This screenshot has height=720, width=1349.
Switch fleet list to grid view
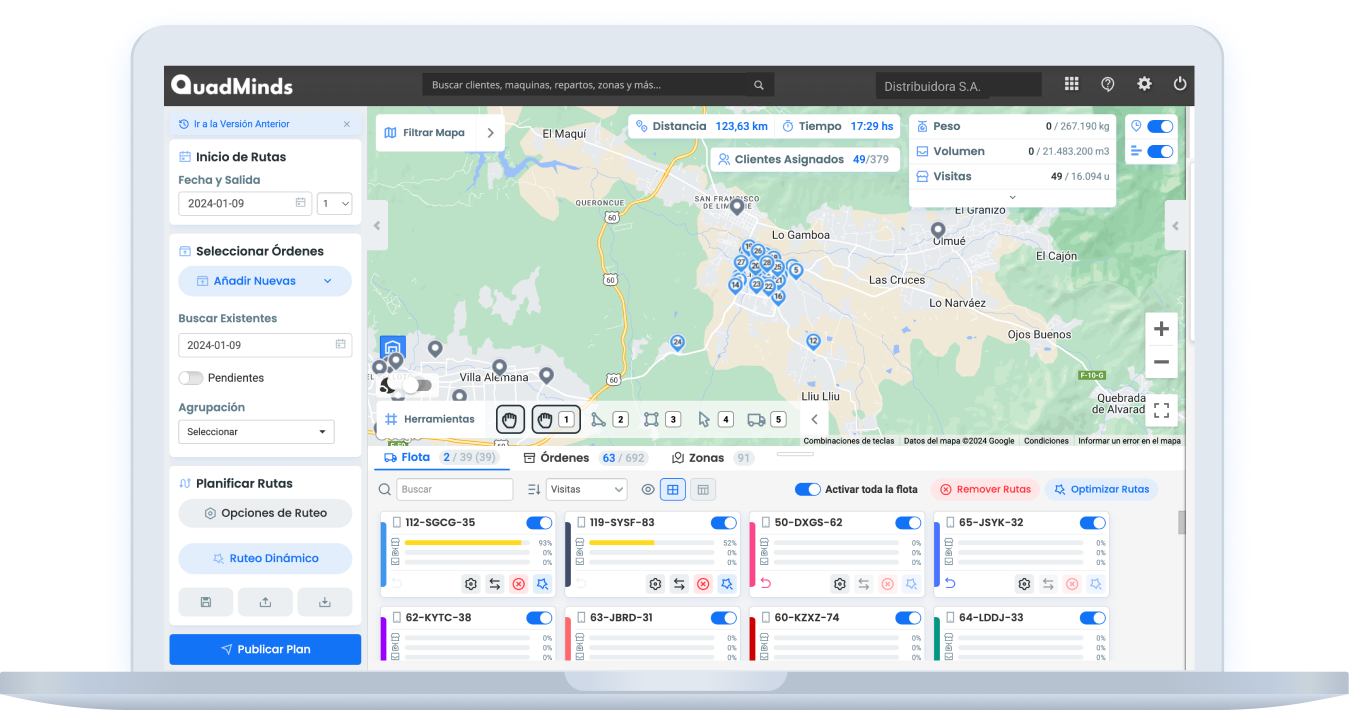click(673, 490)
